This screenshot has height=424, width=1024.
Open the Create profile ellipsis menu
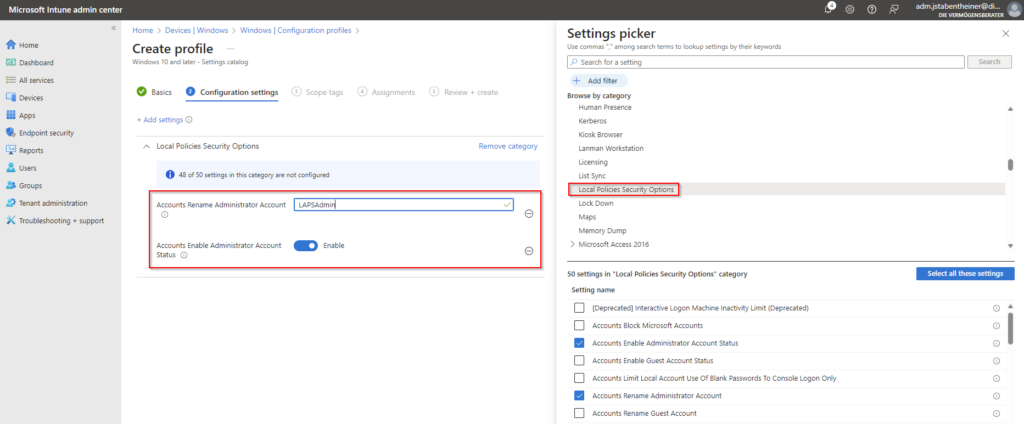coord(231,49)
